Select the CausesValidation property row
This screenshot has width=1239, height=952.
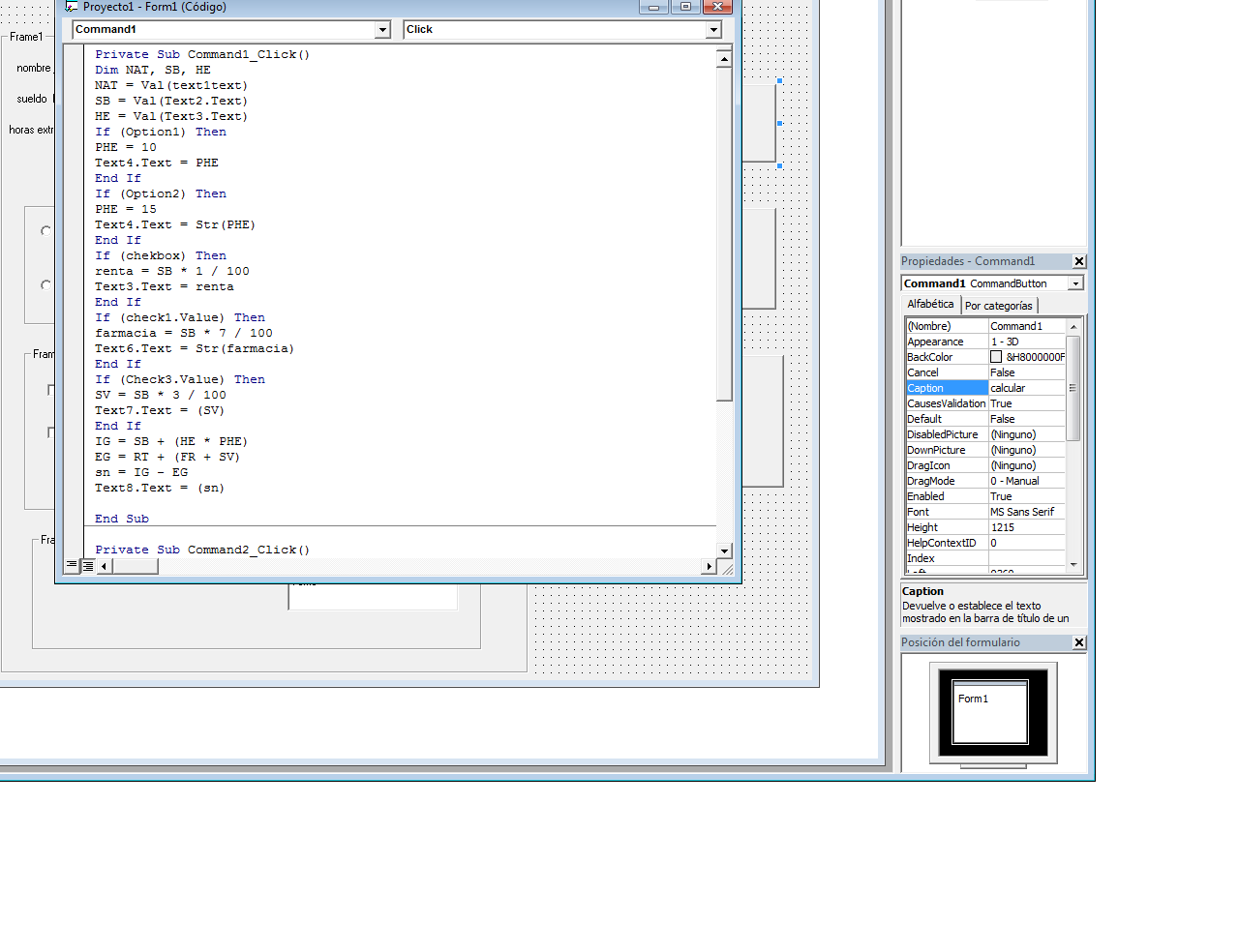click(985, 403)
